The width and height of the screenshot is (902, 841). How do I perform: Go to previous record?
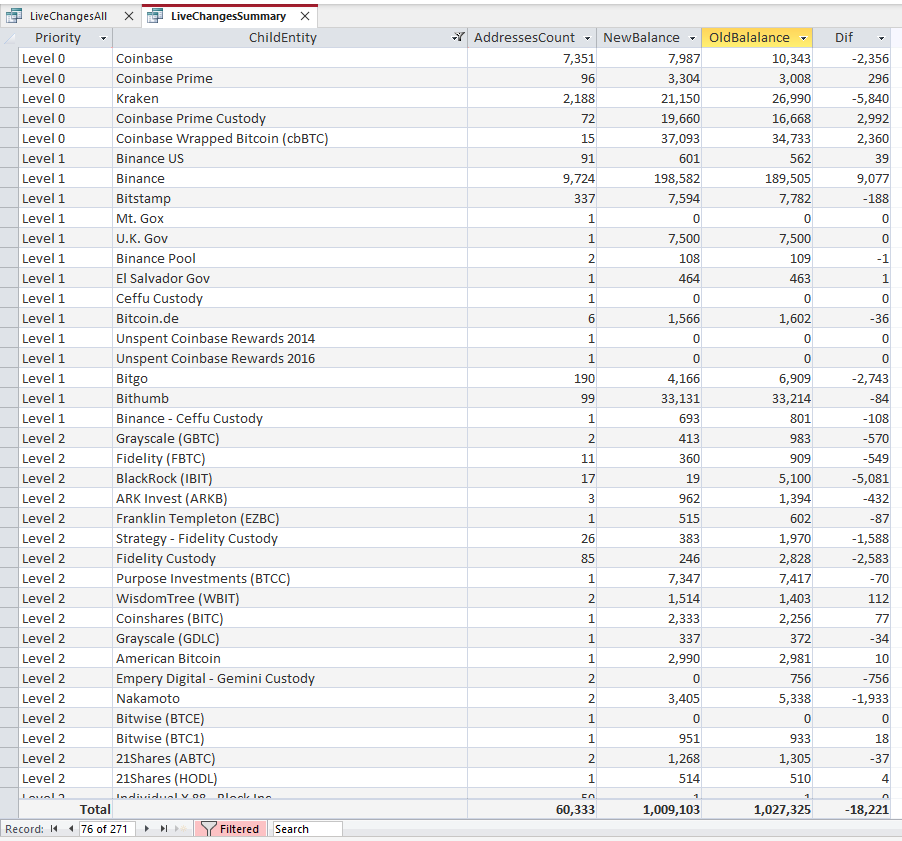[71, 829]
